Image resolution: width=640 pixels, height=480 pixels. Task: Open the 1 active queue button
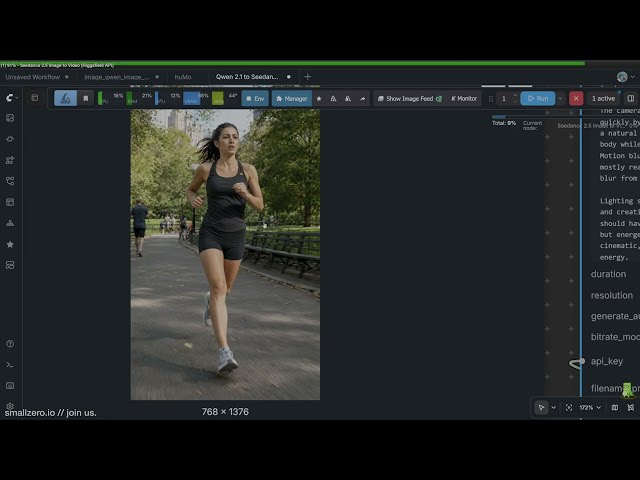click(x=603, y=98)
